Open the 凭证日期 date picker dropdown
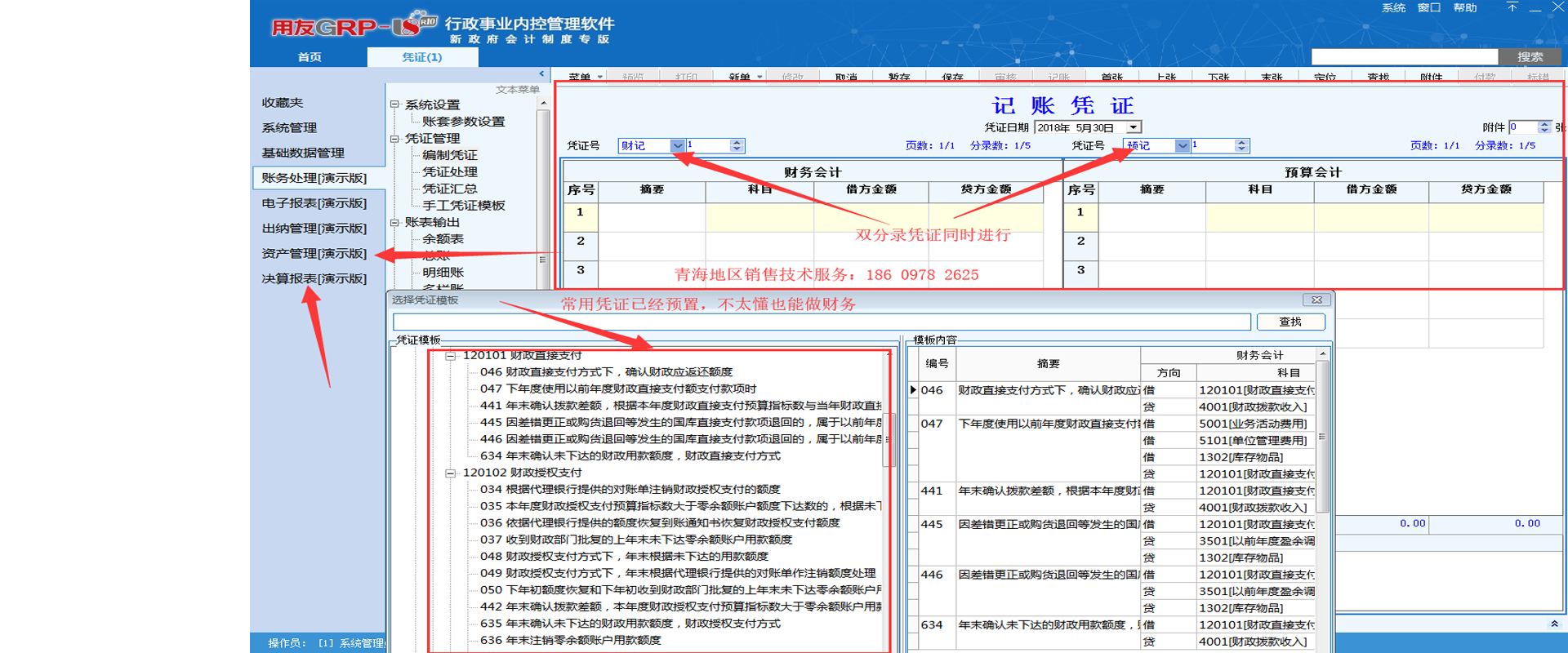The image size is (1568, 653). (x=1133, y=128)
